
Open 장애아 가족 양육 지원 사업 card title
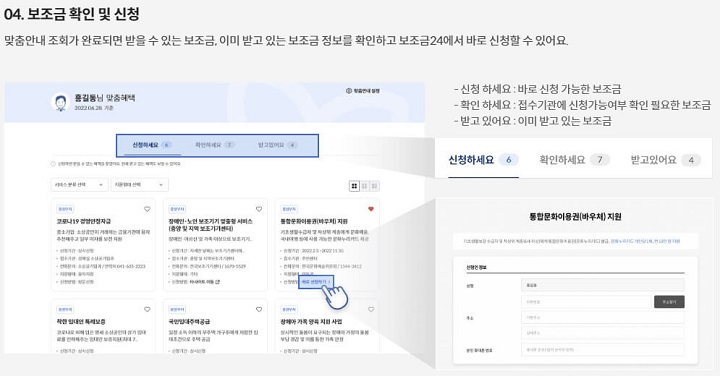[x=311, y=322]
